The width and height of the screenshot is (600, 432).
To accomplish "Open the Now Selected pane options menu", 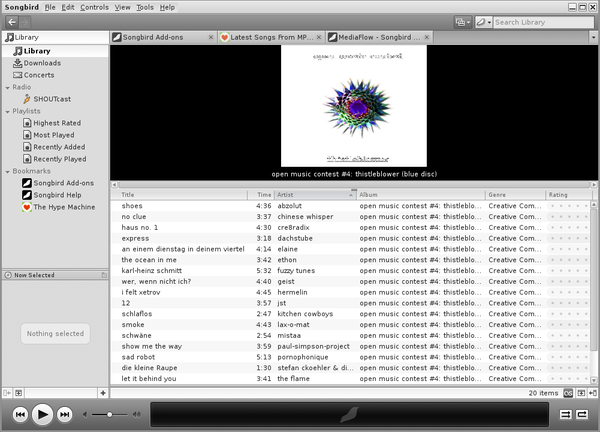I will click(x=104, y=275).
